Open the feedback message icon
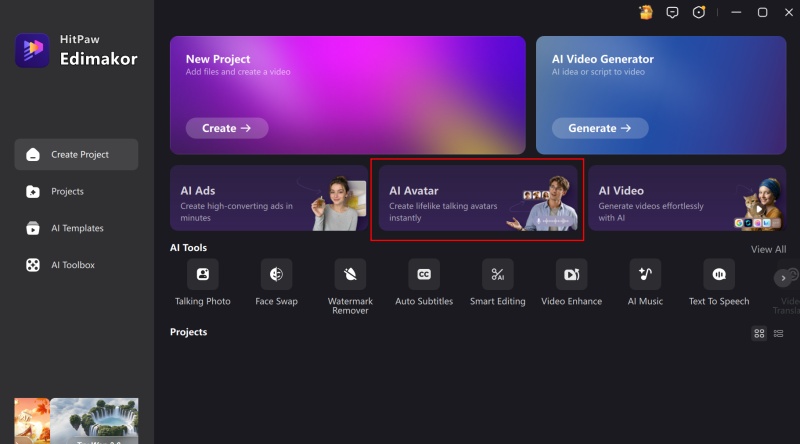This screenshot has height=444, width=800. pos(672,12)
